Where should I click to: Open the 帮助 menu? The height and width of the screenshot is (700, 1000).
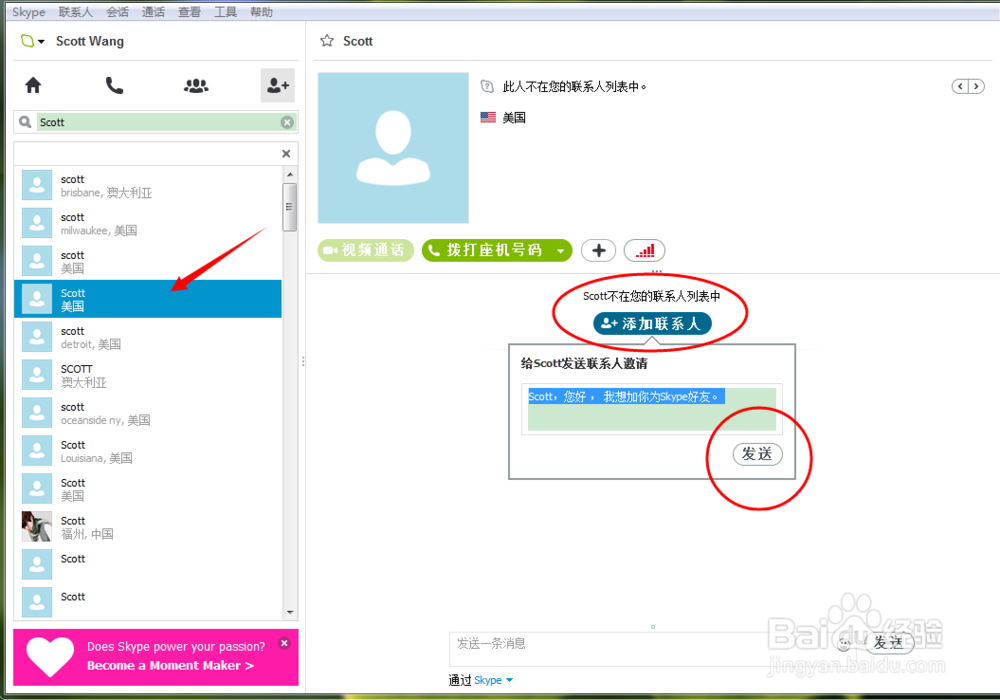pos(261,12)
